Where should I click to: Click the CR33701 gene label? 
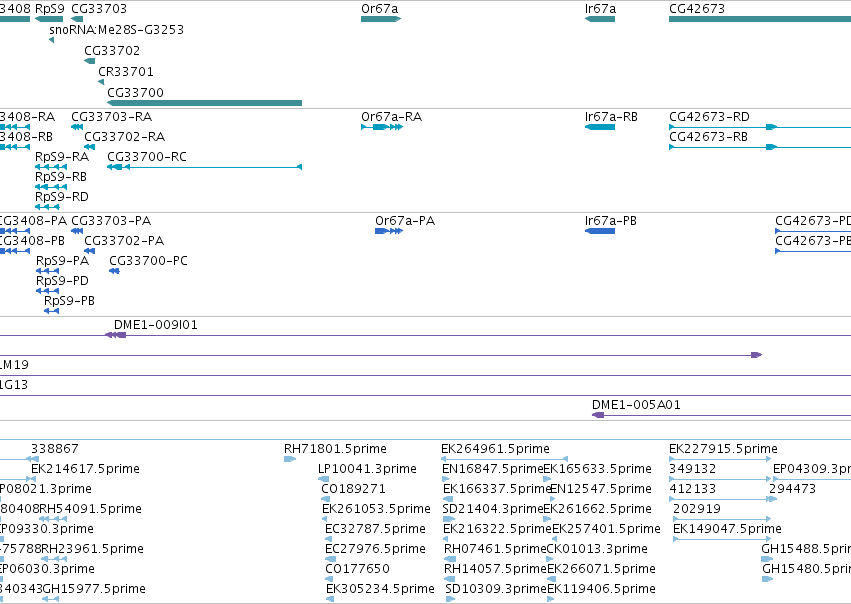tap(126, 72)
